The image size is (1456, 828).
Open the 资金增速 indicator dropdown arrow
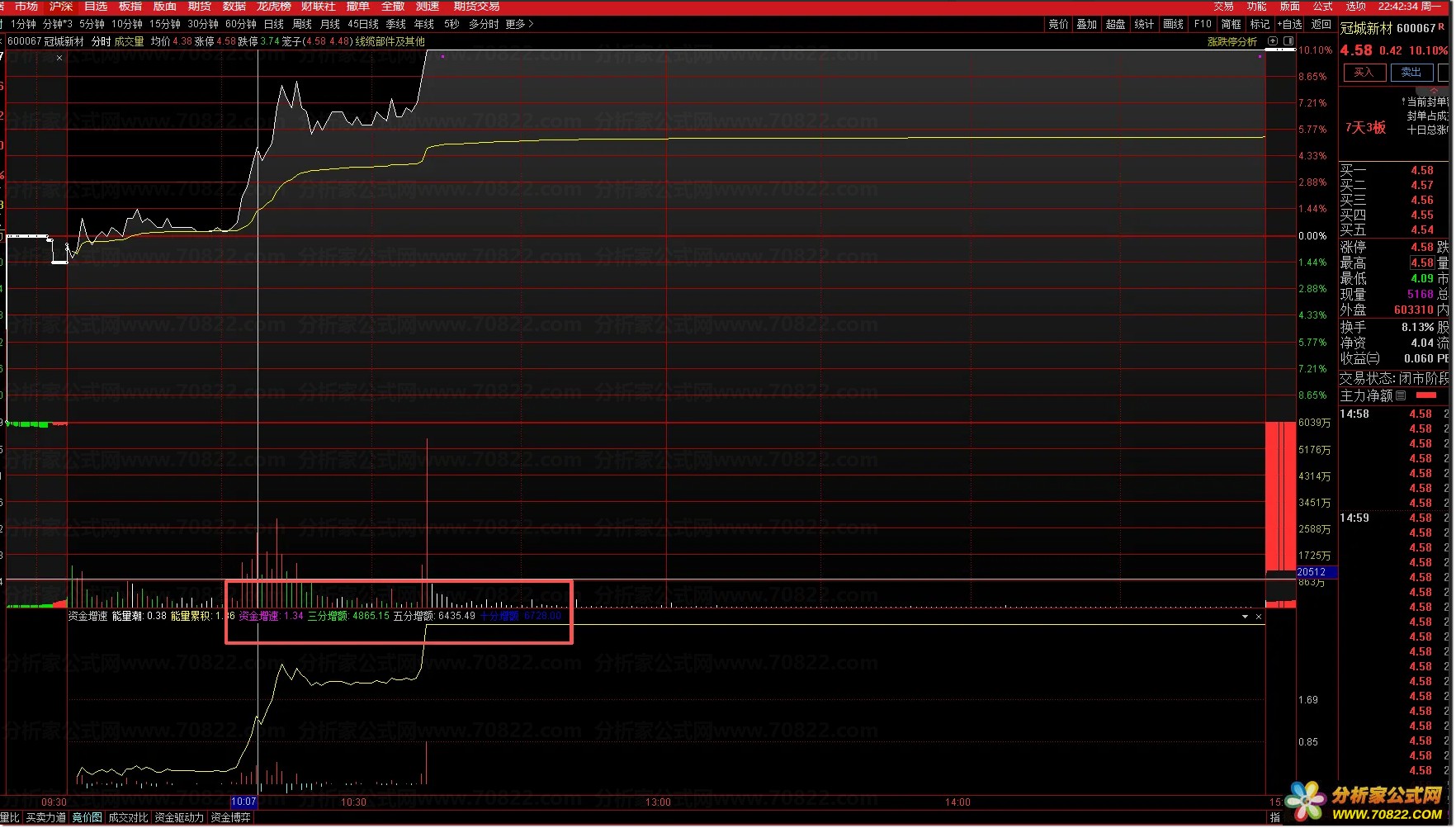click(1245, 617)
